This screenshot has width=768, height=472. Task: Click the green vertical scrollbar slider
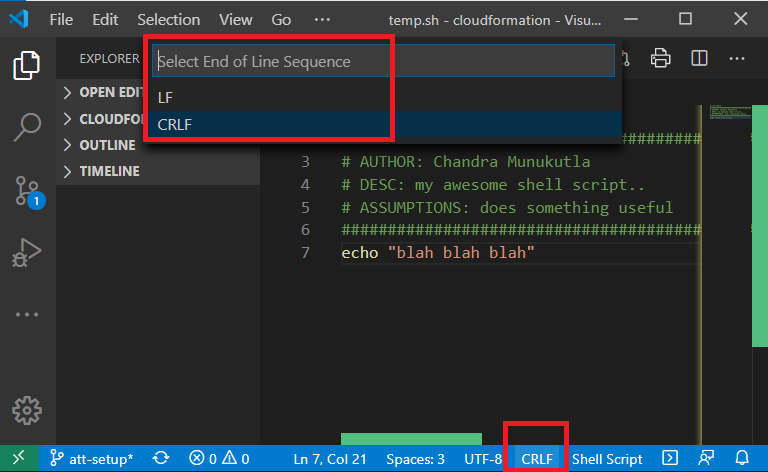click(760, 226)
